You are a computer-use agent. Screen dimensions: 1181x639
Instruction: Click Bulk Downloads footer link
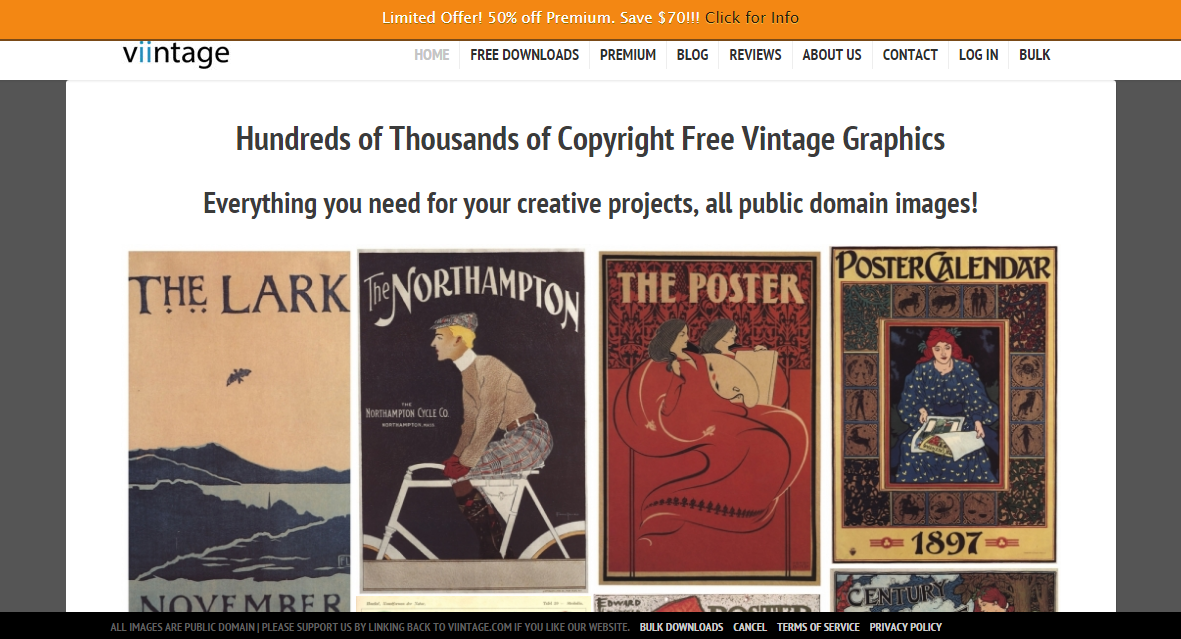click(681, 627)
